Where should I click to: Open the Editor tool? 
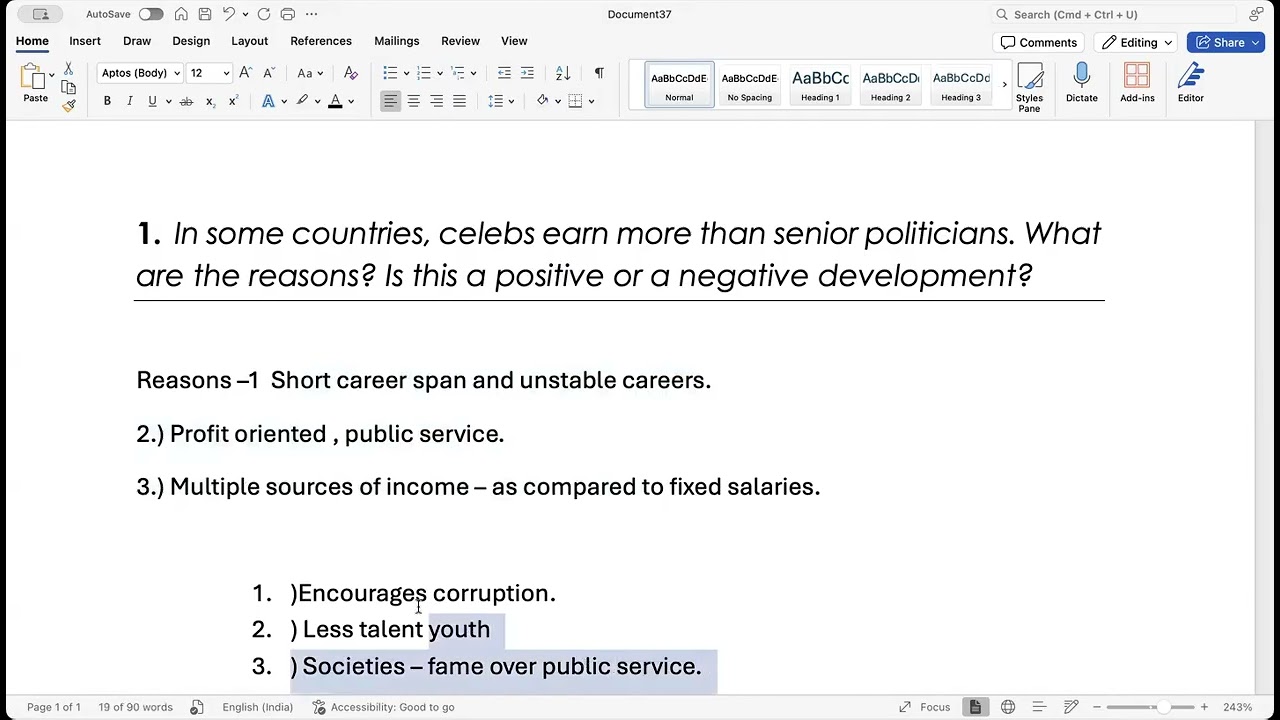click(1190, 83)
